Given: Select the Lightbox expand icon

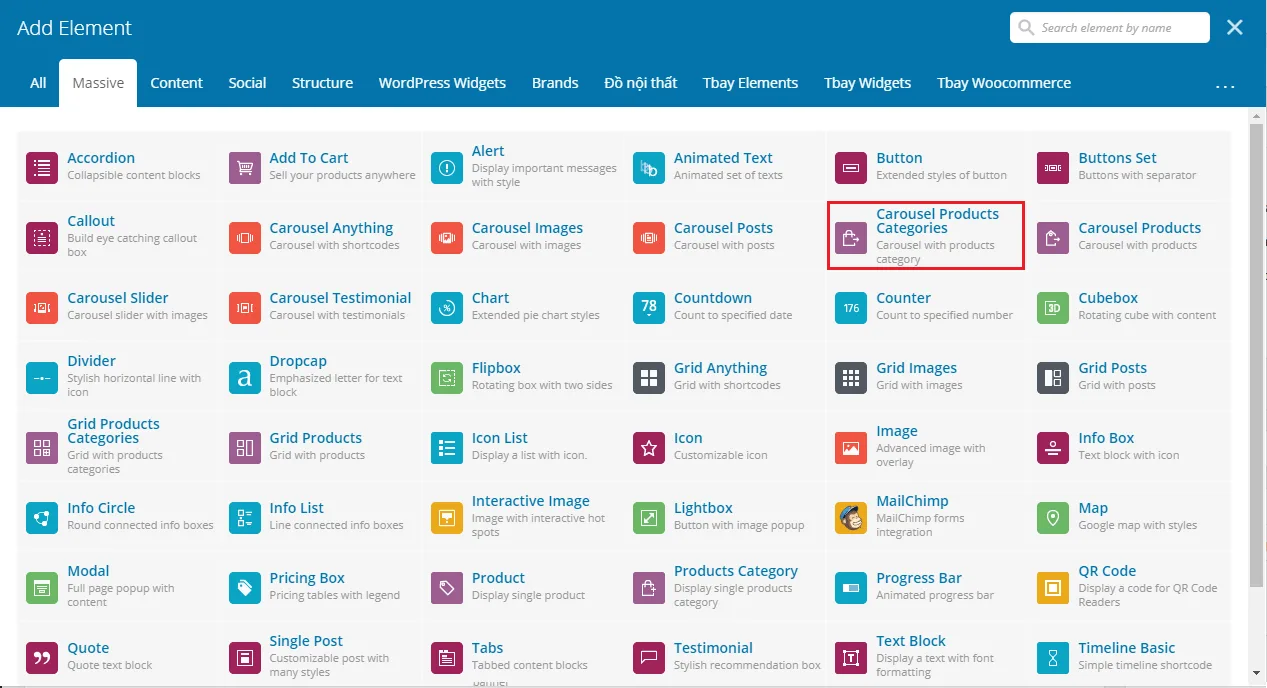Looking at the screenshot, I should [x=649, y=518].
